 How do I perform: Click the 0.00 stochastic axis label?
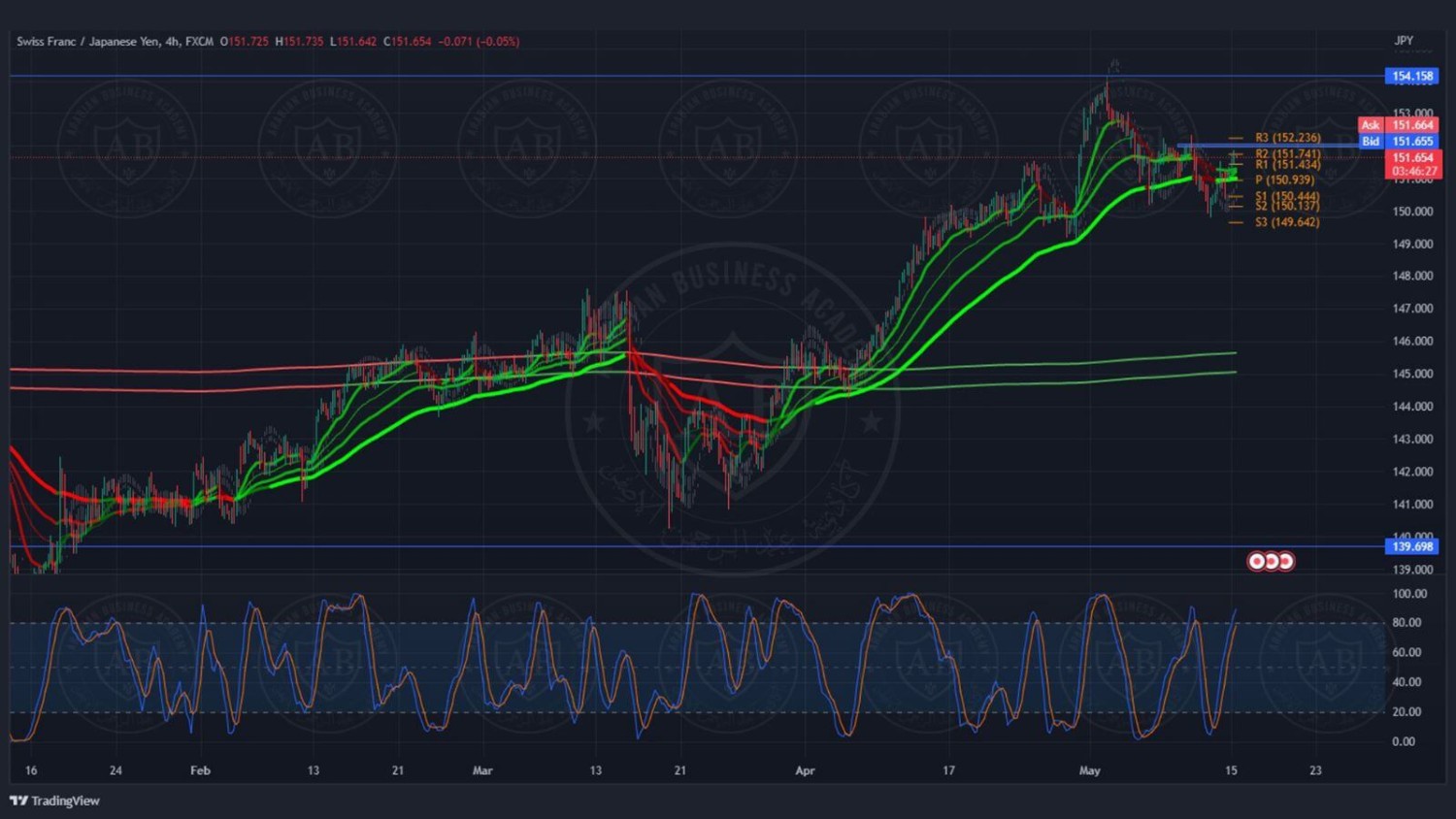1404,741
